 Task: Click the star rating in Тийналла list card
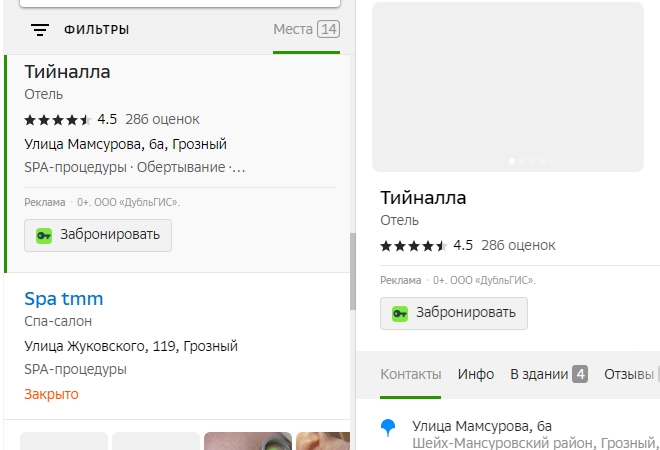coord(58,119)
